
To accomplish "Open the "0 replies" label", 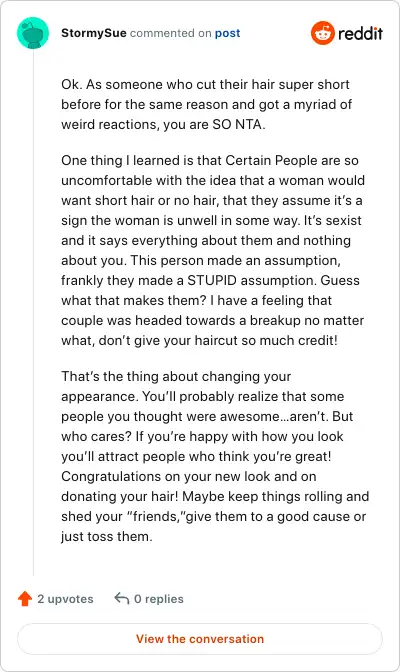I will tap(159, 599).
